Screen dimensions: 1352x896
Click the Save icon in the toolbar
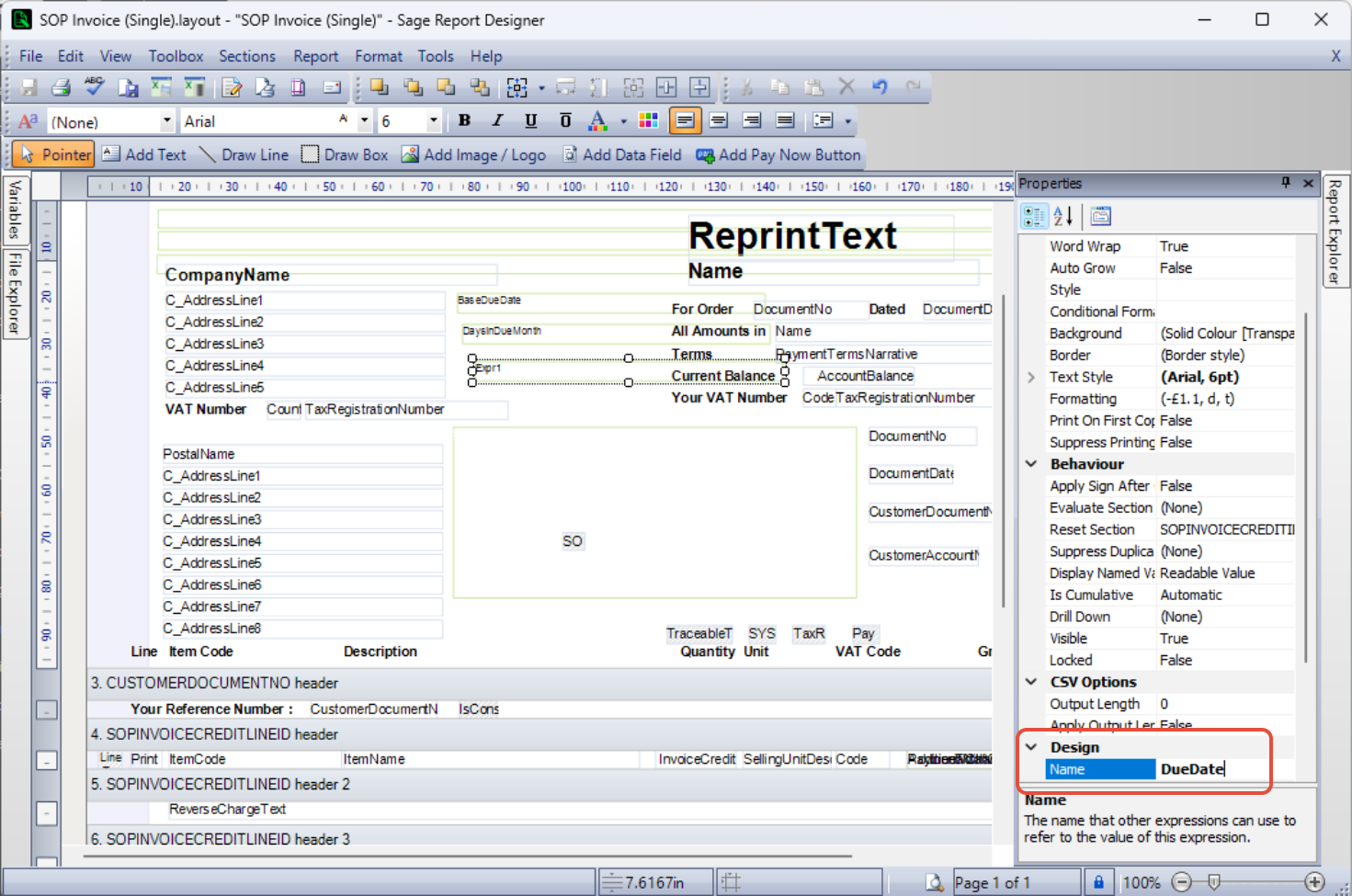click(28, 87)
